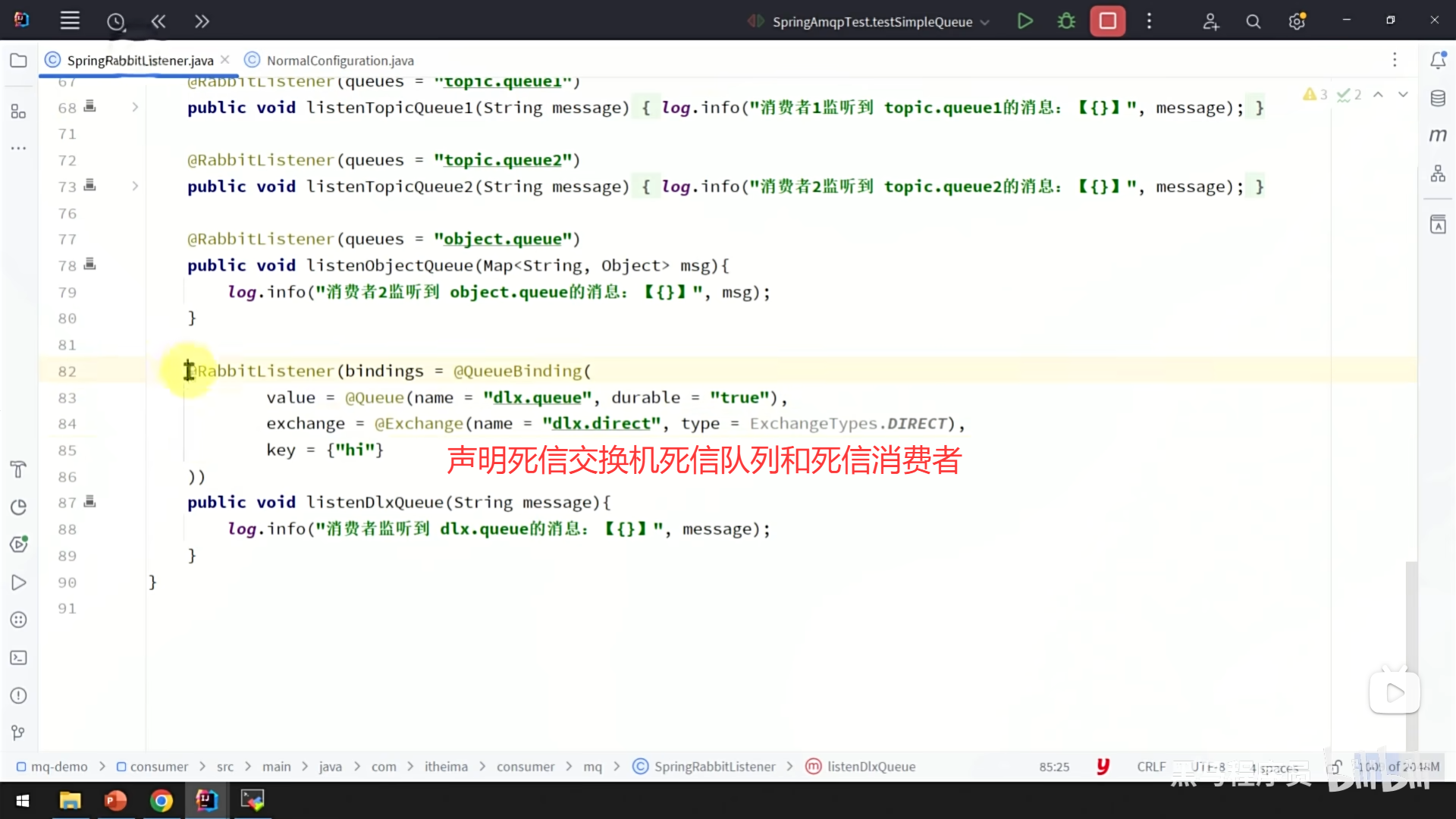Toggle the read-only lock icon
1456x819 pixels.
(1335, 767)
